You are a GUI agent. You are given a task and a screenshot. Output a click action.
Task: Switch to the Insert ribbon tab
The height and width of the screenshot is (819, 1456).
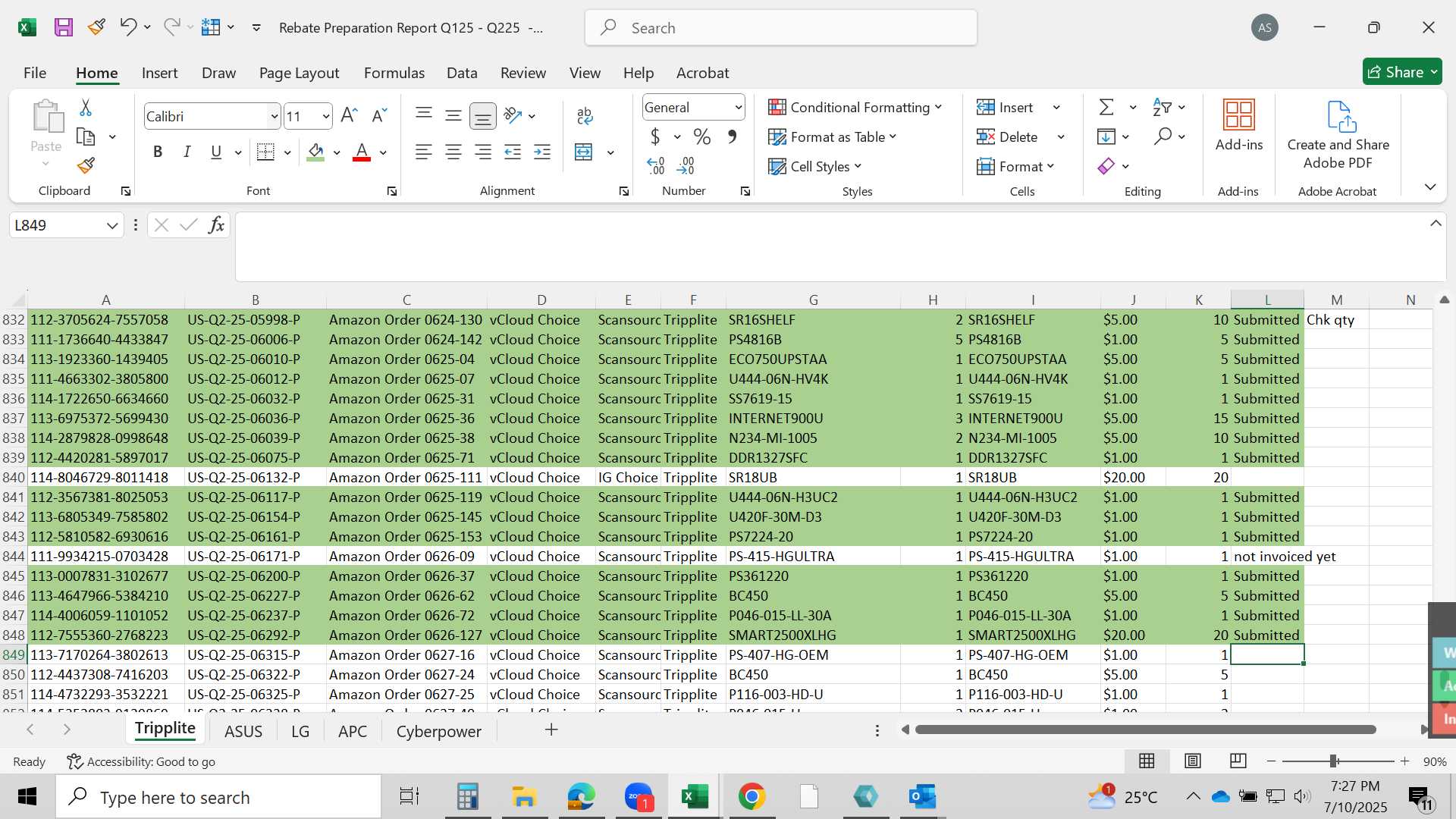coord(159,73)
